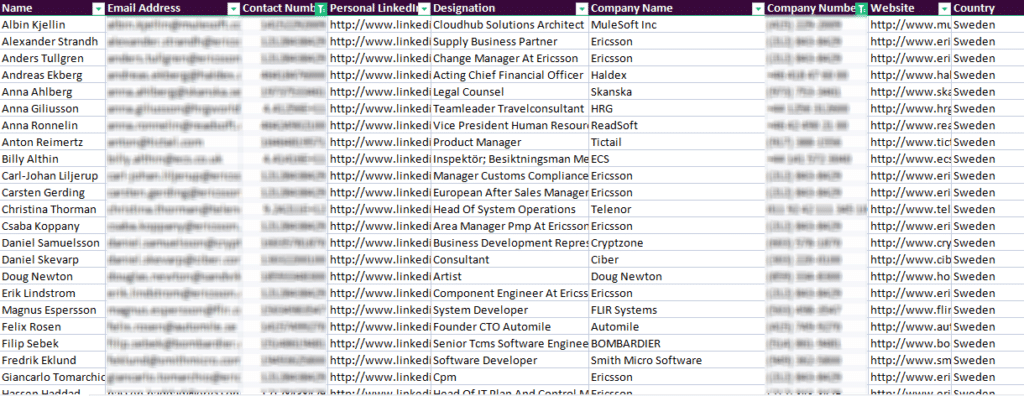Select the cell 'Christina Thorman'
1024x396 pixels.
tap(52, 209)
